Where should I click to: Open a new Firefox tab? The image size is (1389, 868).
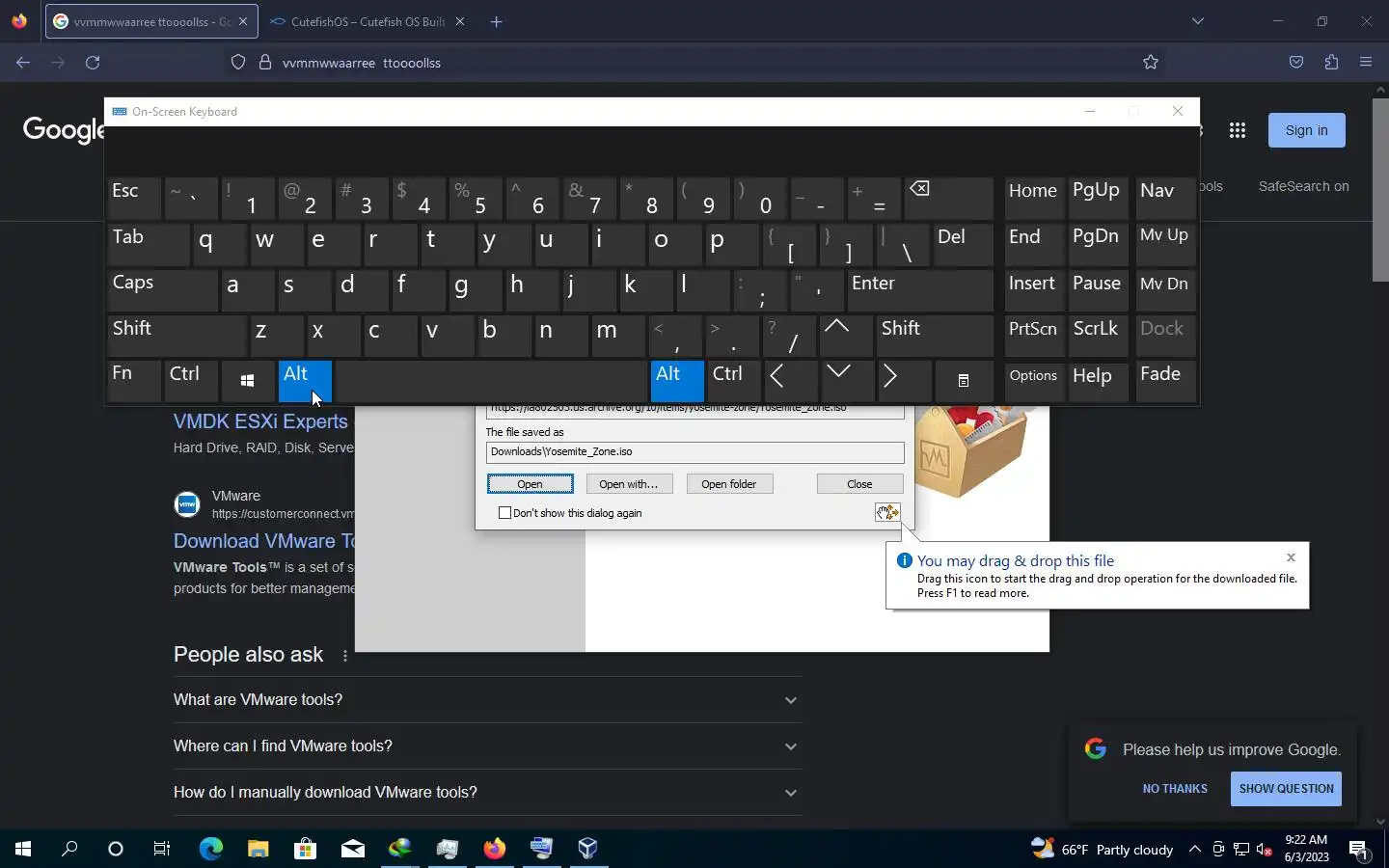click(x=496, y=21)
